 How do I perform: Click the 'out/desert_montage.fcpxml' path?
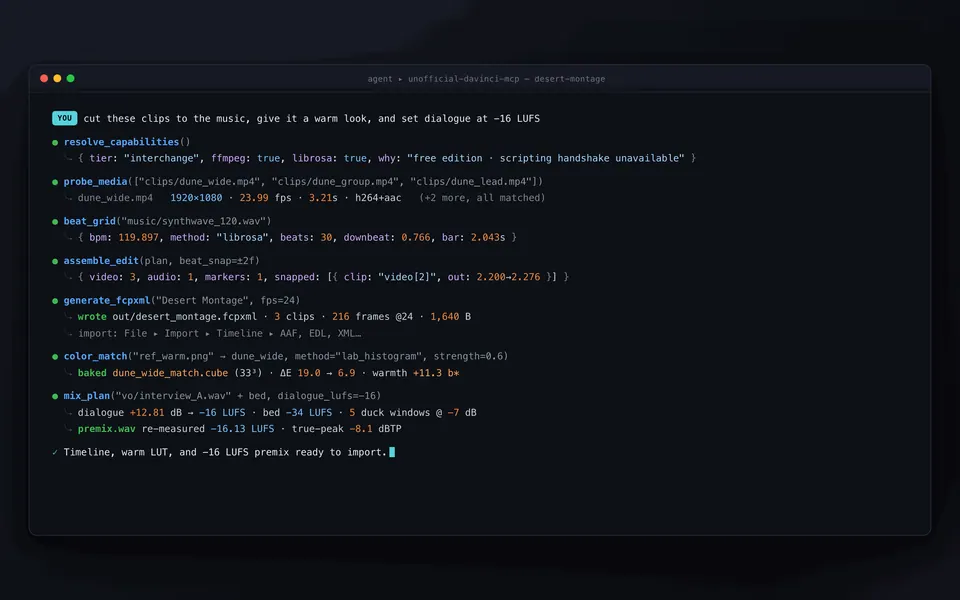(x=184, y=317)
